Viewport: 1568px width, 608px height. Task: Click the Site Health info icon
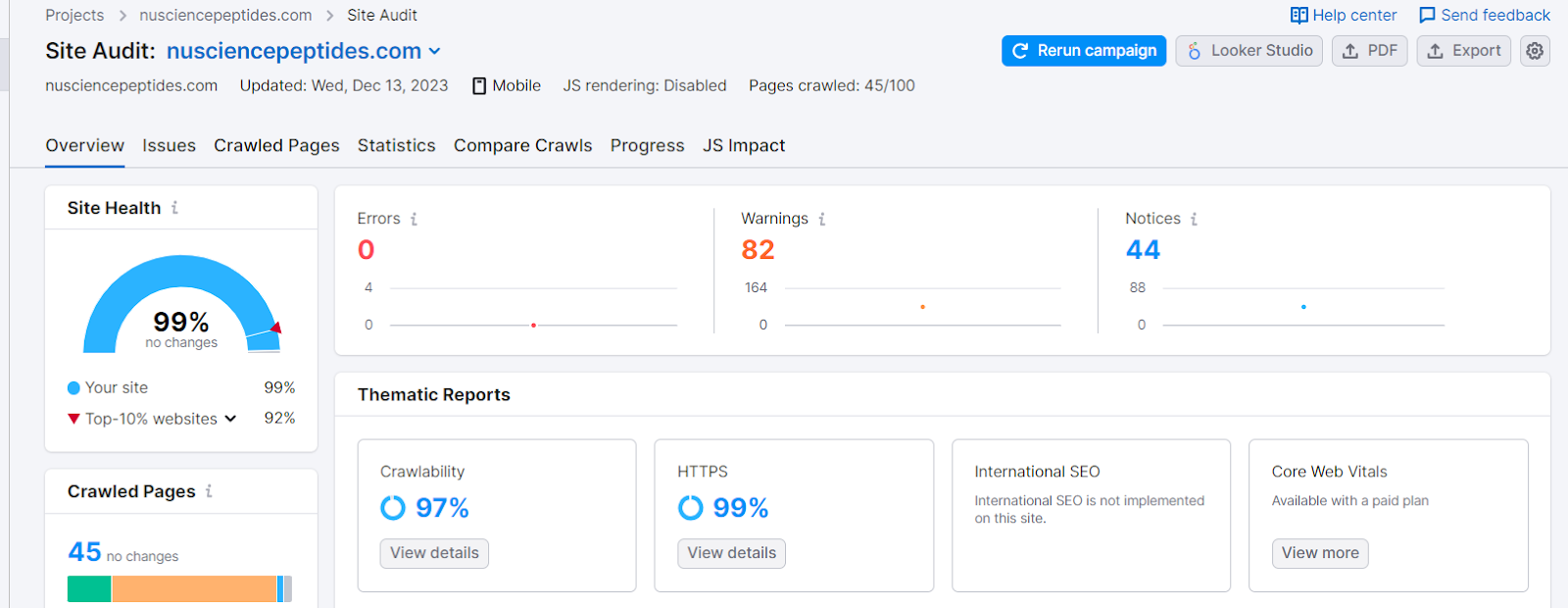(174, 208)
